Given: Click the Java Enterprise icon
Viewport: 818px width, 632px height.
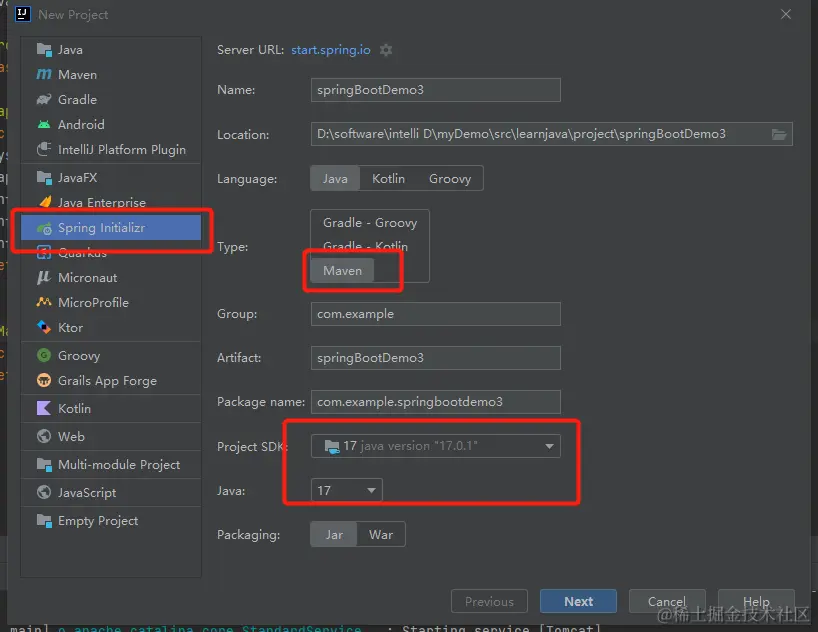Looking at the screenshot, I should [x=45, y=202].
